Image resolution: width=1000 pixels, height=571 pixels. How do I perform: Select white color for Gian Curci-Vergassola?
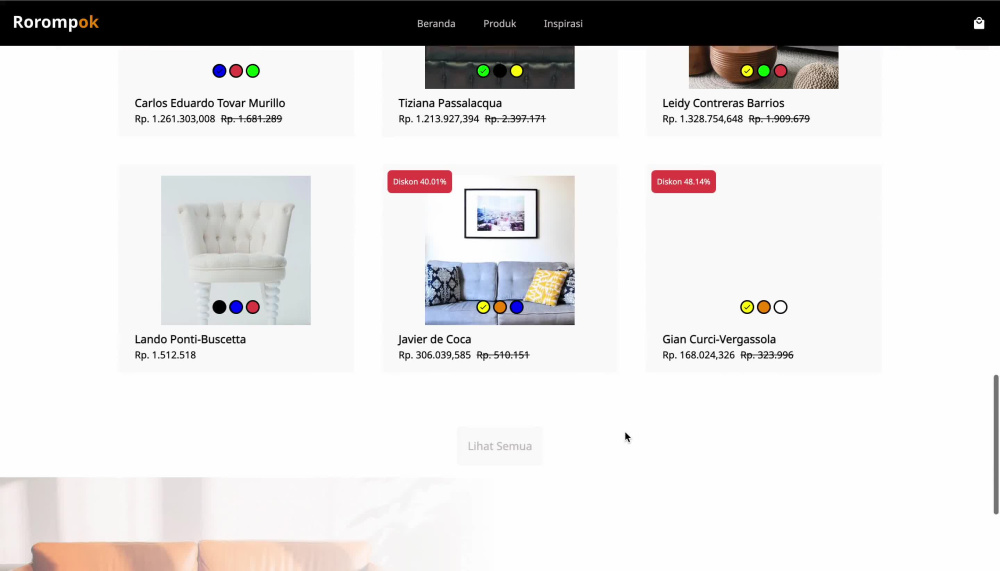[781, 307]
